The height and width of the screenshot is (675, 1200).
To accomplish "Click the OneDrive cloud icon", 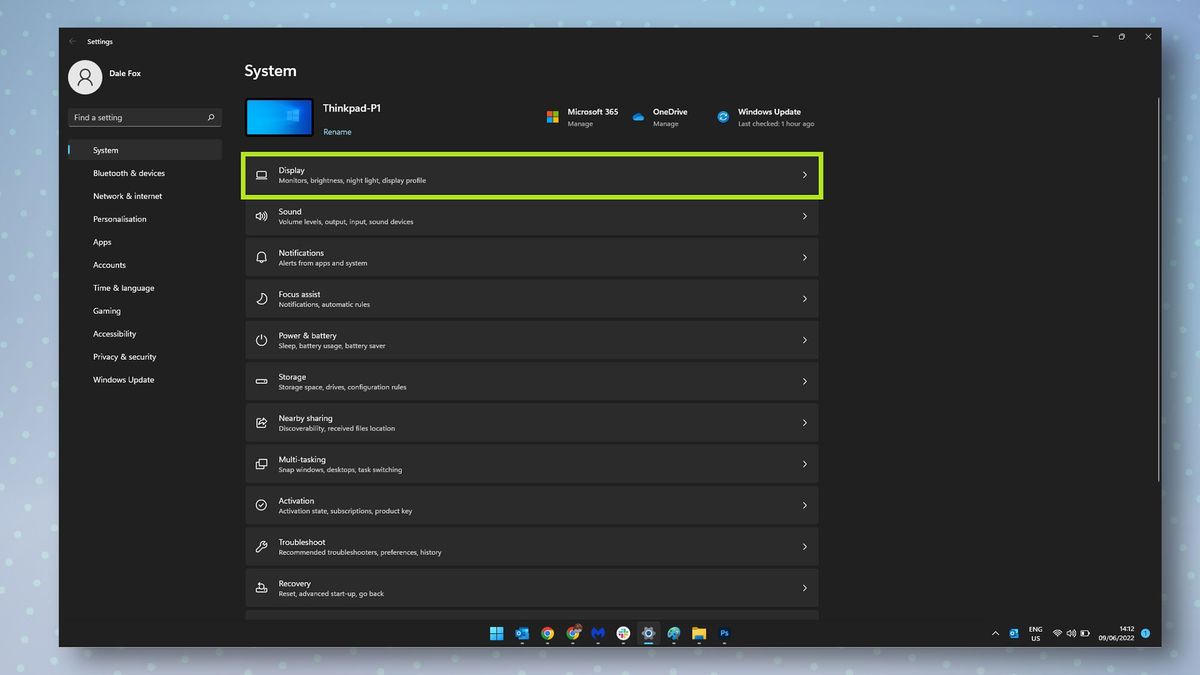I will pyautogui.click(x=638, y=116).
